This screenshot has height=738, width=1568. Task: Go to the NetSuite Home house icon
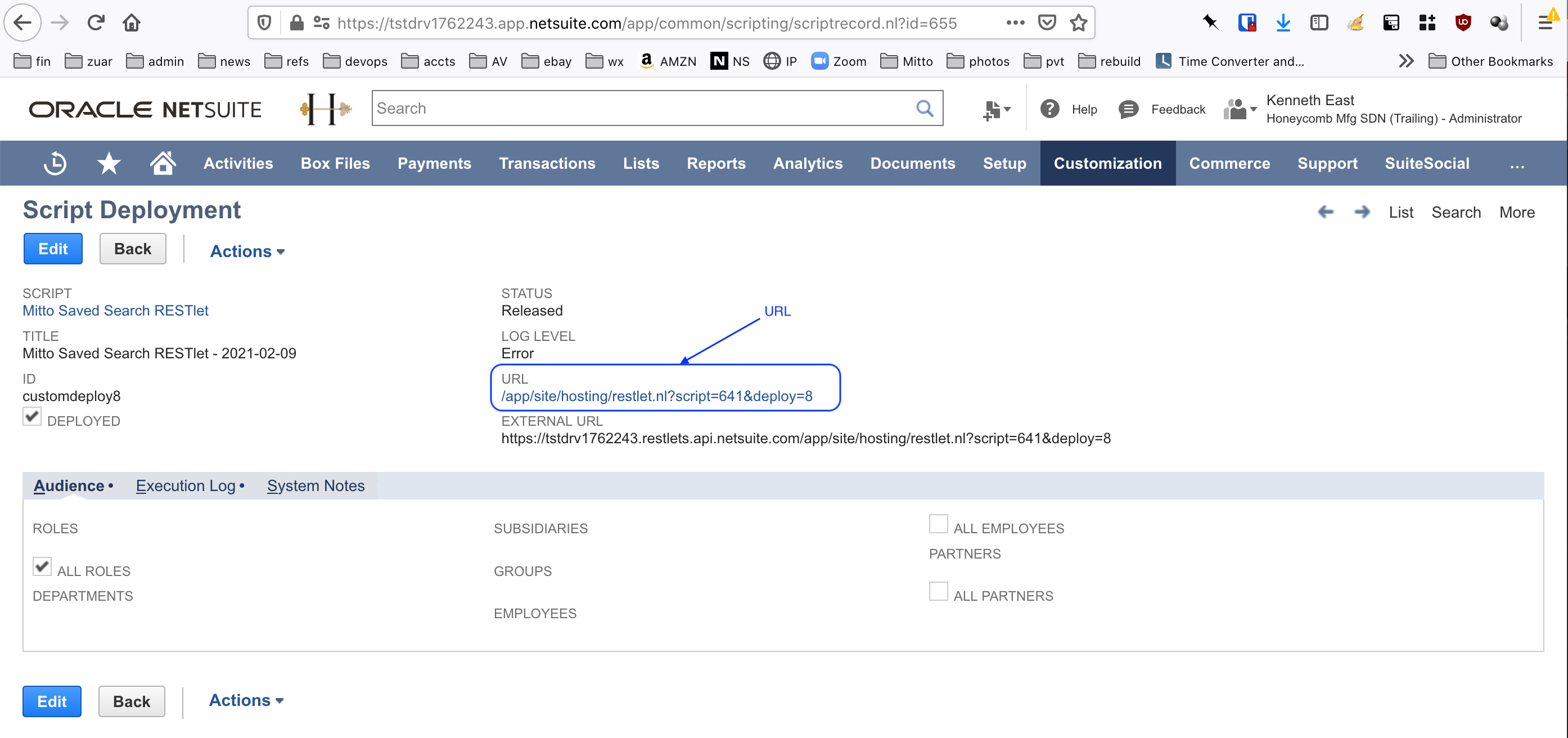coord(163,163)
